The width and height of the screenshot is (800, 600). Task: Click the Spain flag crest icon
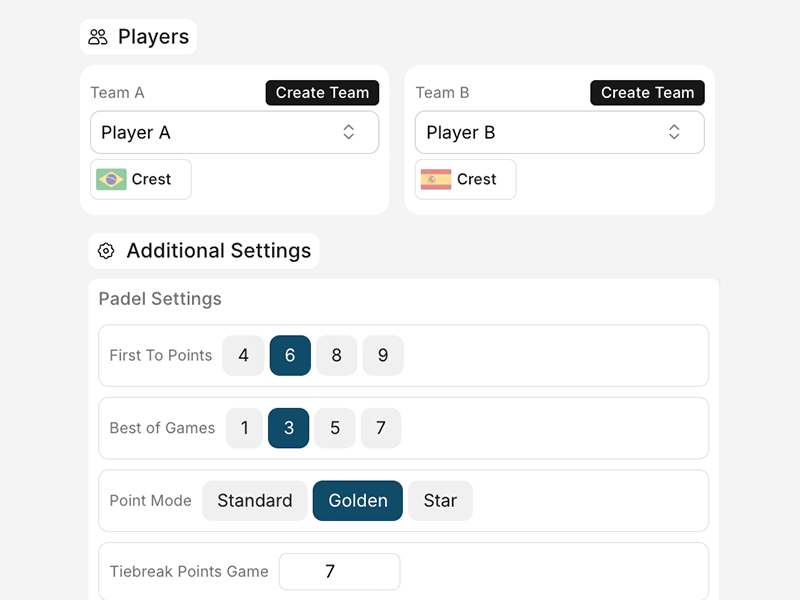pos(436,179)
